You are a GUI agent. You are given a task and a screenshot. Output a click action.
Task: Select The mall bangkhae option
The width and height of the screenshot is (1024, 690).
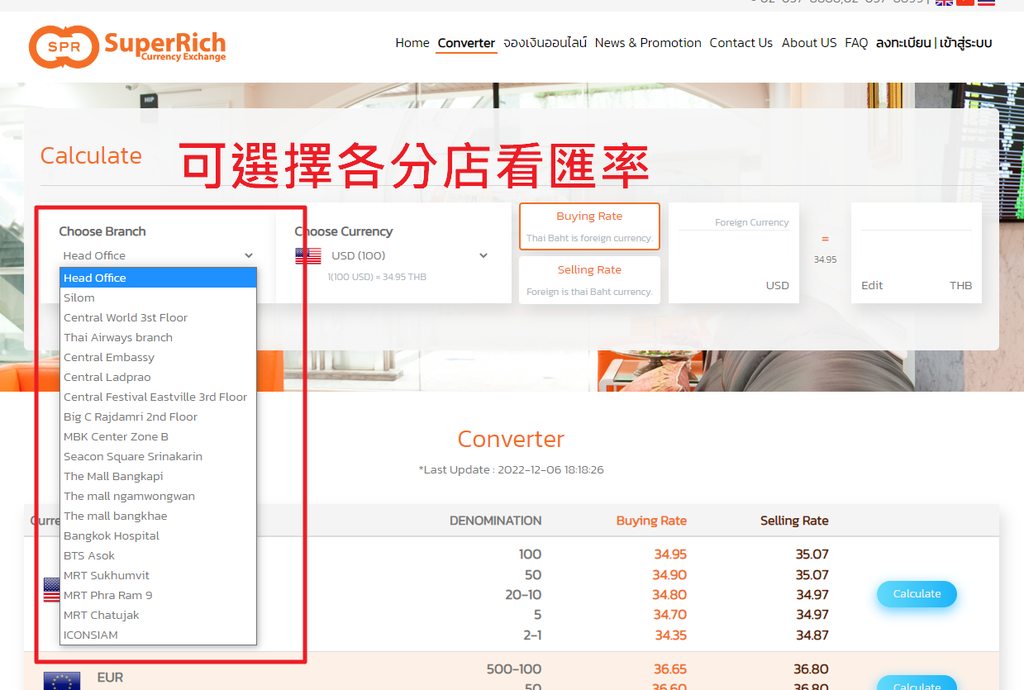click(x=158, y=516)
